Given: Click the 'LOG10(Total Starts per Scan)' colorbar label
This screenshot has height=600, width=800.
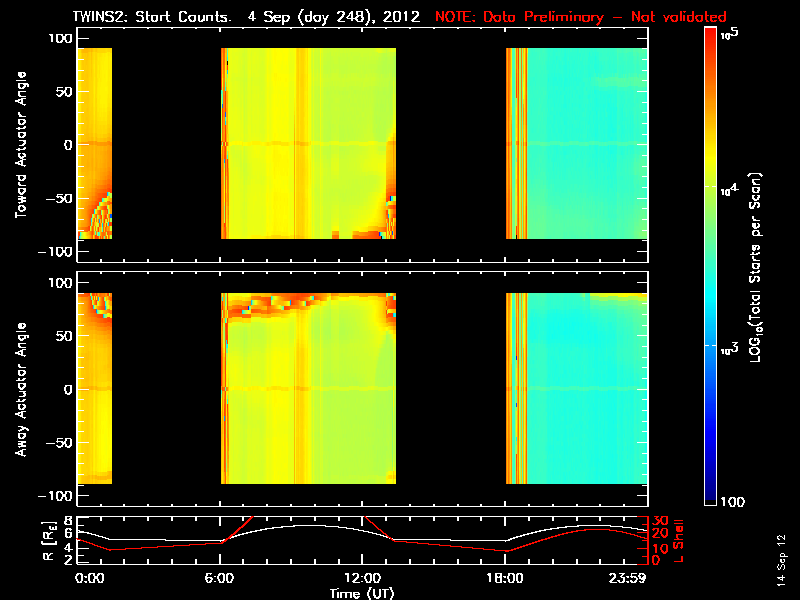Looking at the screenshot, I should tap(755, 267).
